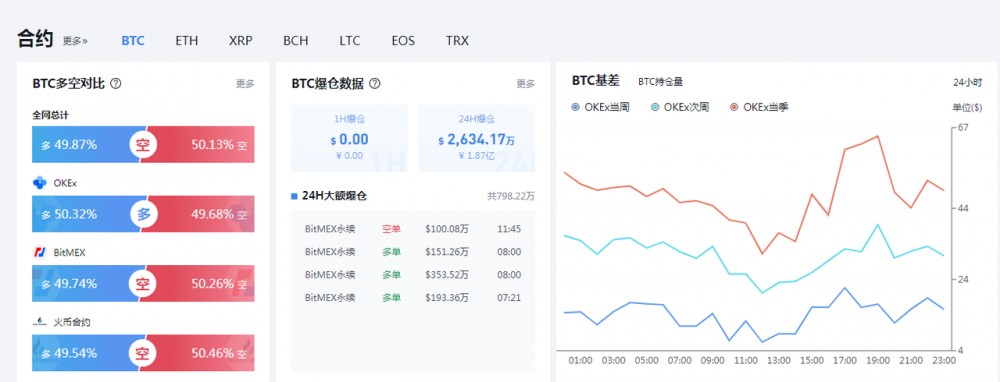Click the 19:00 x-axis label
The height and width of the screenshot is (382, 1000).
[878, 360]
